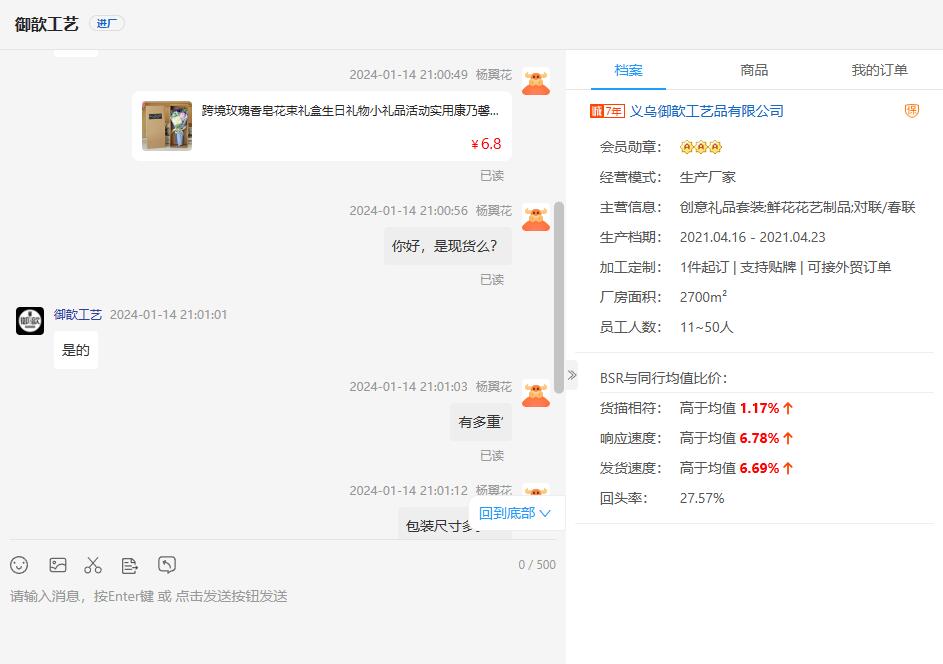Click the 2700m² factory area value

(703, 297)
